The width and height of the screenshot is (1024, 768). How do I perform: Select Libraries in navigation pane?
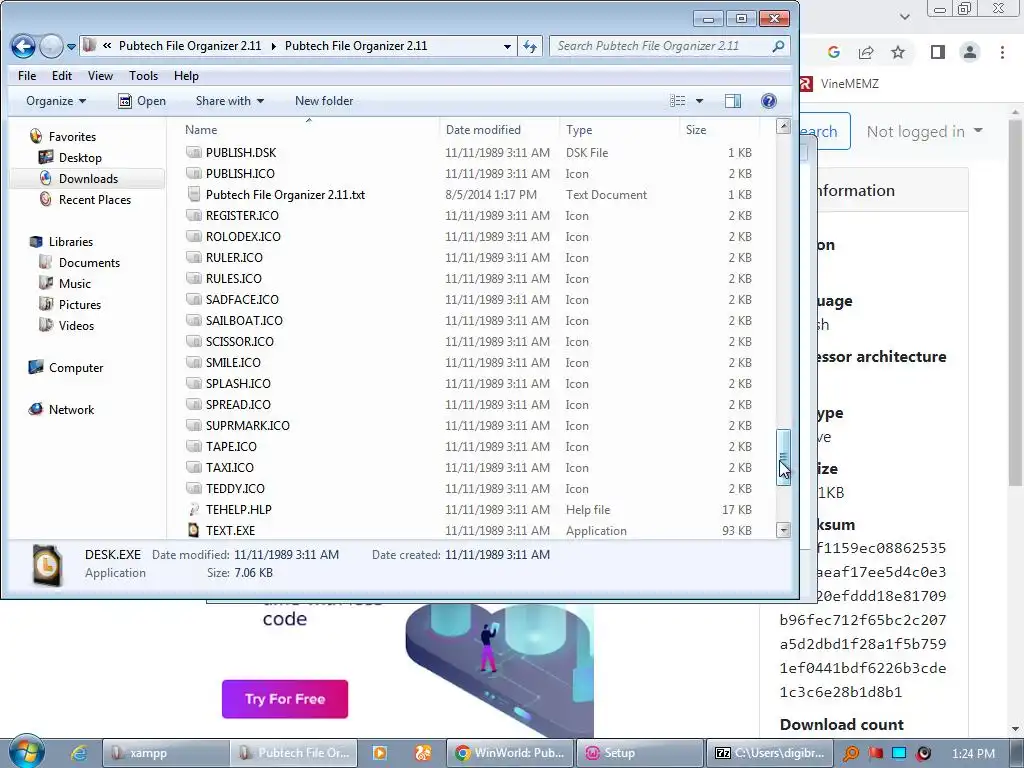(x=71, y=242)
